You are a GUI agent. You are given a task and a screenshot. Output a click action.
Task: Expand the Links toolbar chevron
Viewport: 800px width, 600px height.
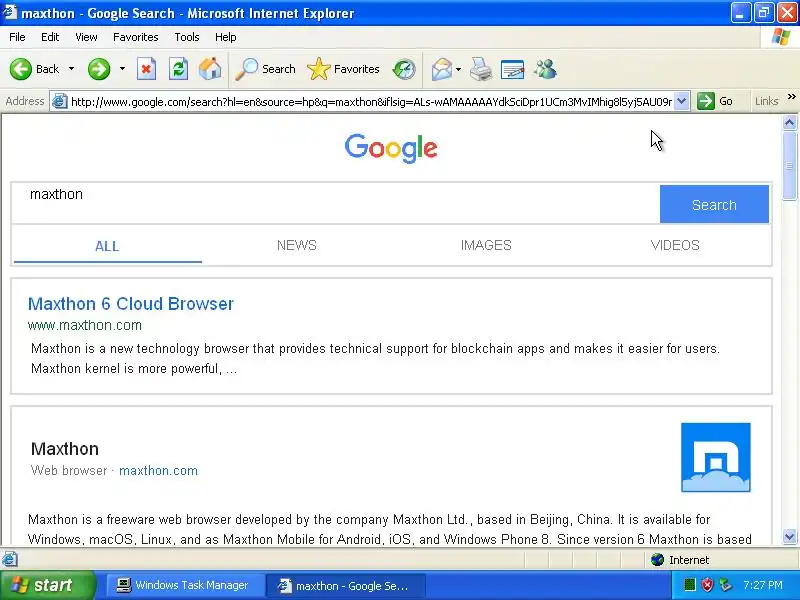click(x=791, y=96)
